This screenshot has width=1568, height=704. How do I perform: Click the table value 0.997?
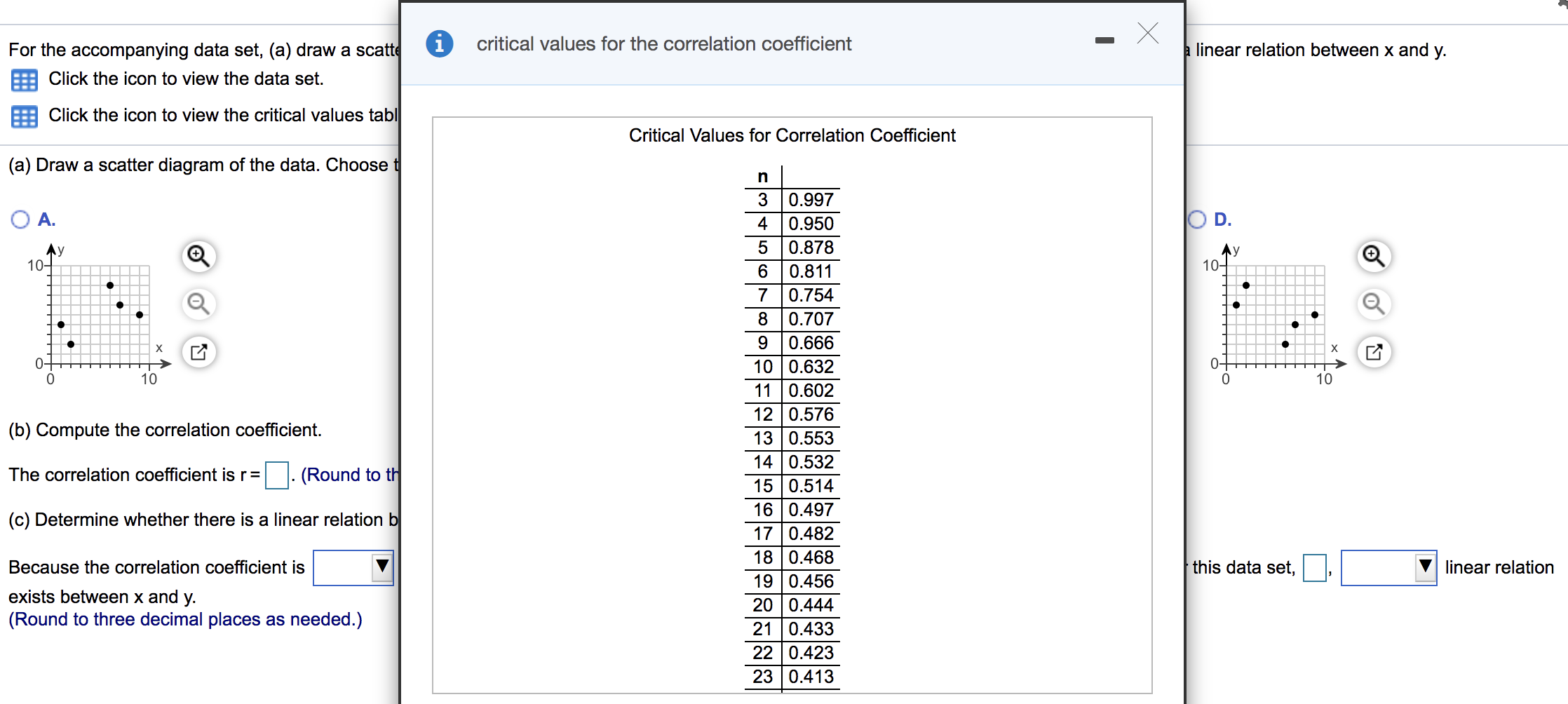[811, 200]
